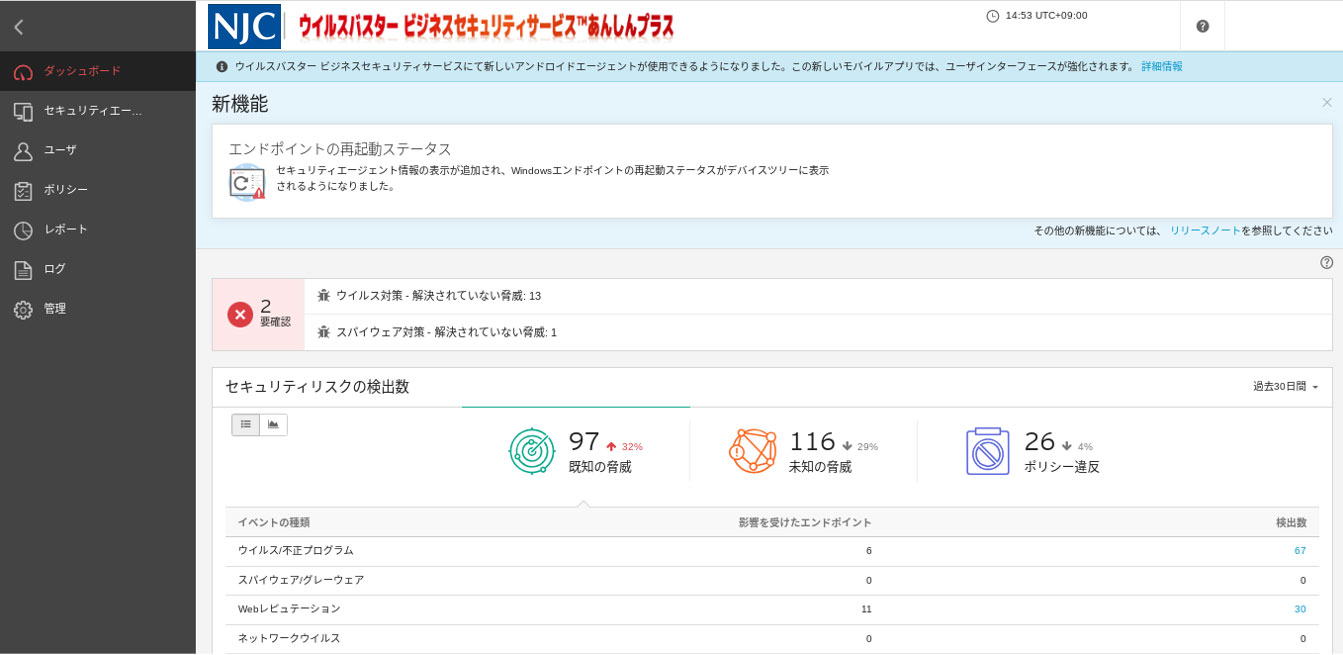Click the レポート pie chart icon
This screenshot has height=655, width=1343.
23,230
